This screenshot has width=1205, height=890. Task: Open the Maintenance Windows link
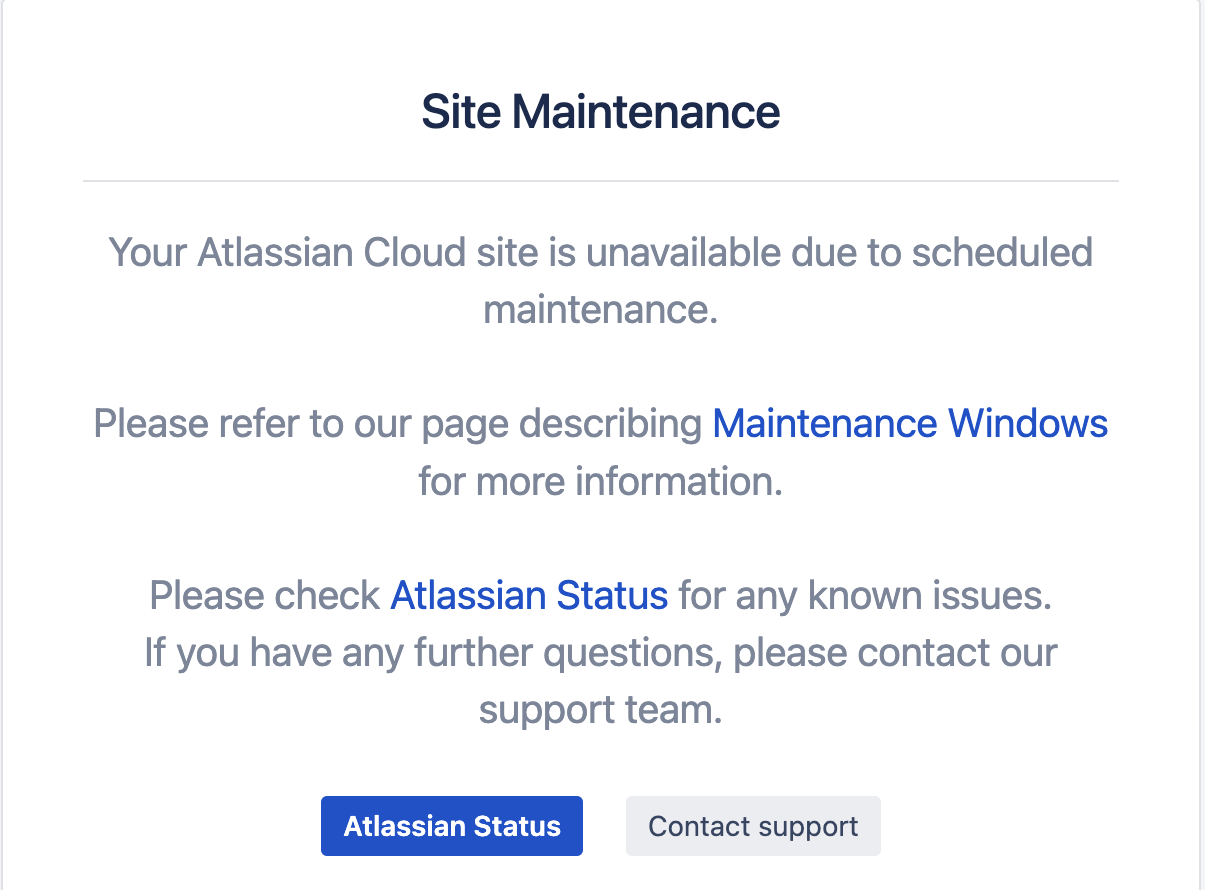click(x=909, y=423)
